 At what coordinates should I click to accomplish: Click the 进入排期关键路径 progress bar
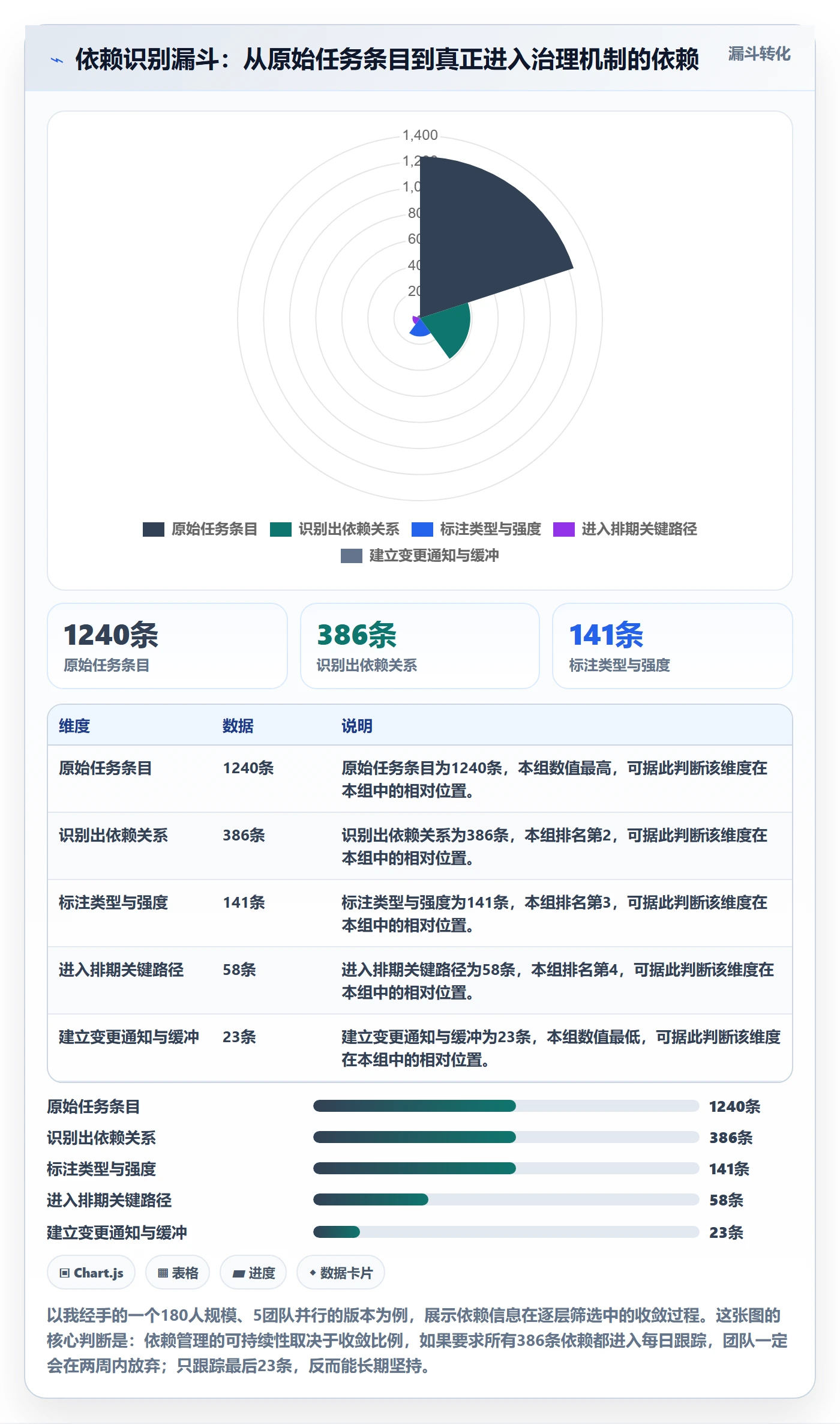point(506,1199)
